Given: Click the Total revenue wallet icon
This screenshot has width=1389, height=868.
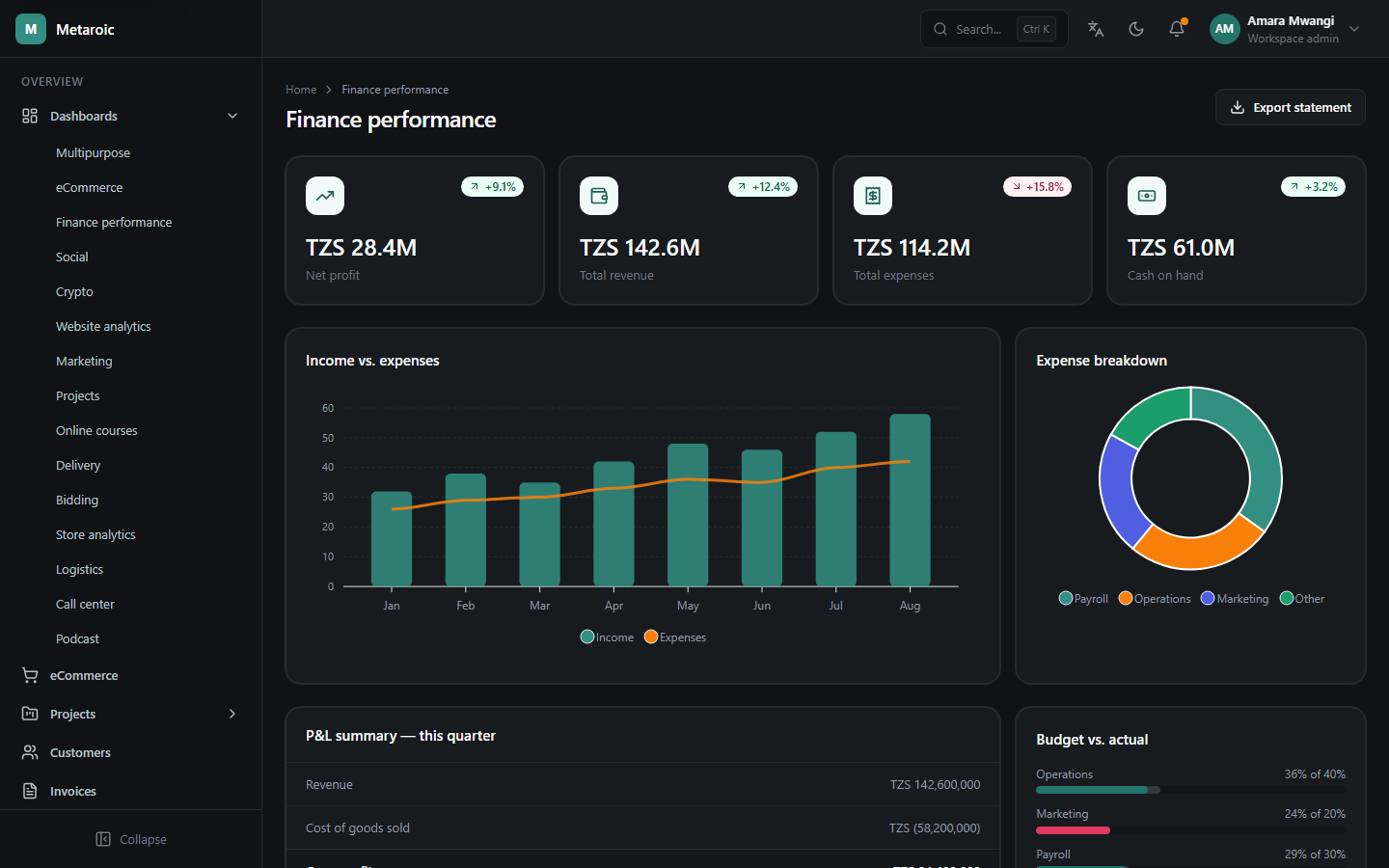Looking at the screenshot, I should [599, 196].
